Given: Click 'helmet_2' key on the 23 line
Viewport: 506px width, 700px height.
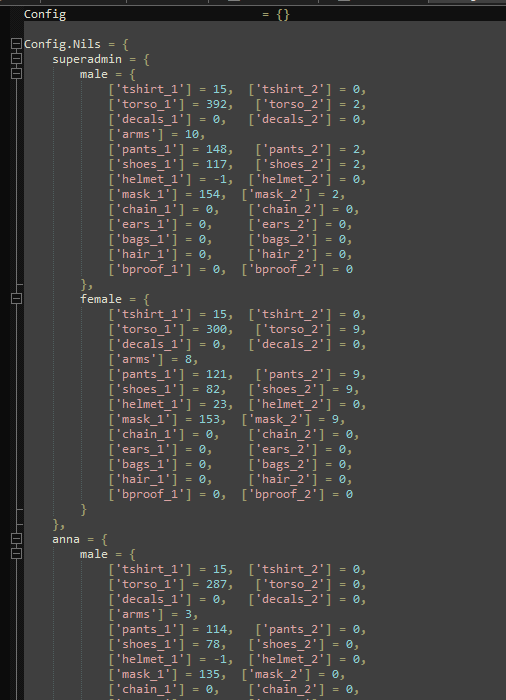Looking at the screenshot, I should pyautogui.click(x=290, y=404).
